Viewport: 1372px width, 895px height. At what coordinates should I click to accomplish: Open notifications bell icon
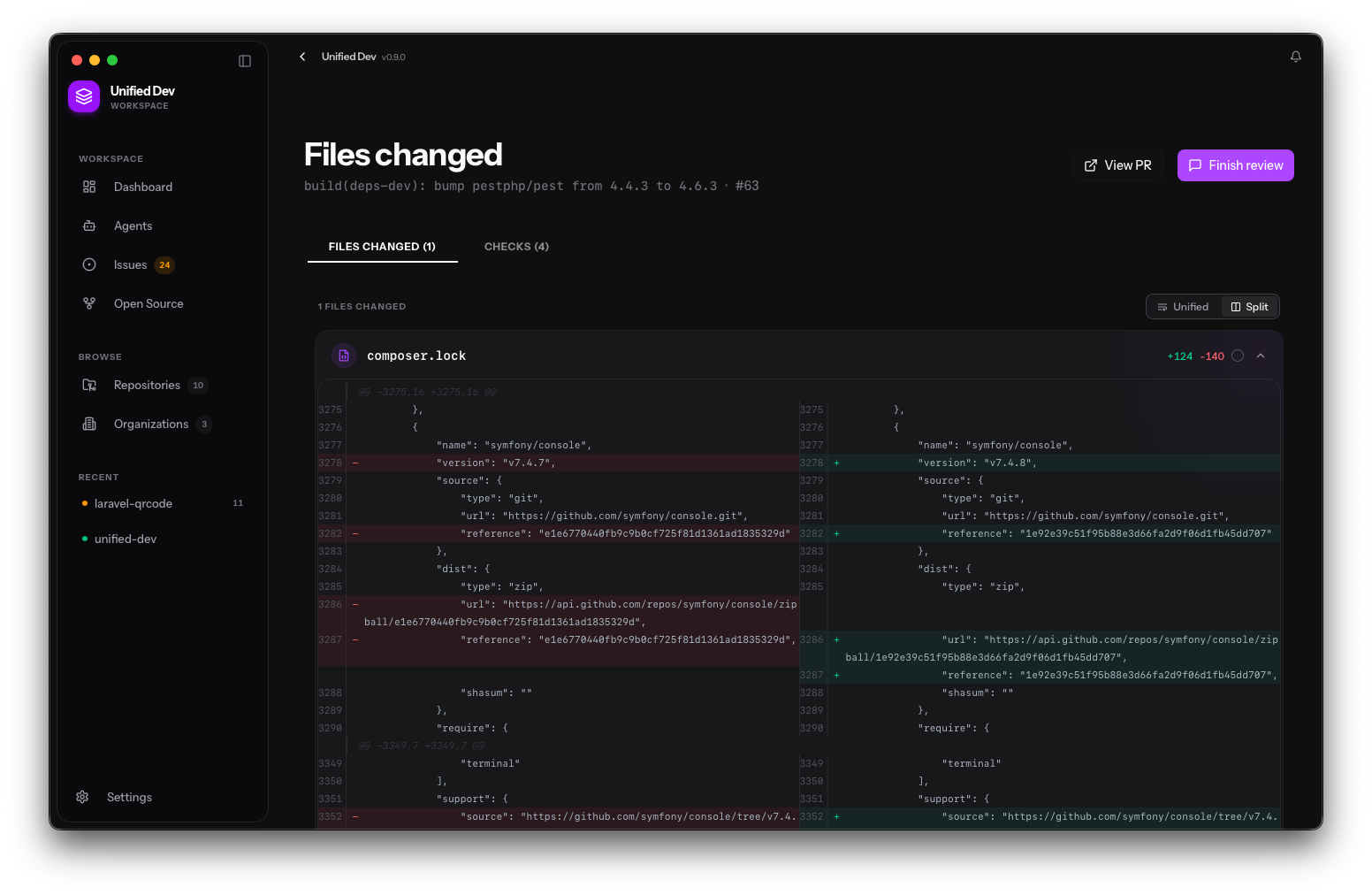click(1295, 57)
